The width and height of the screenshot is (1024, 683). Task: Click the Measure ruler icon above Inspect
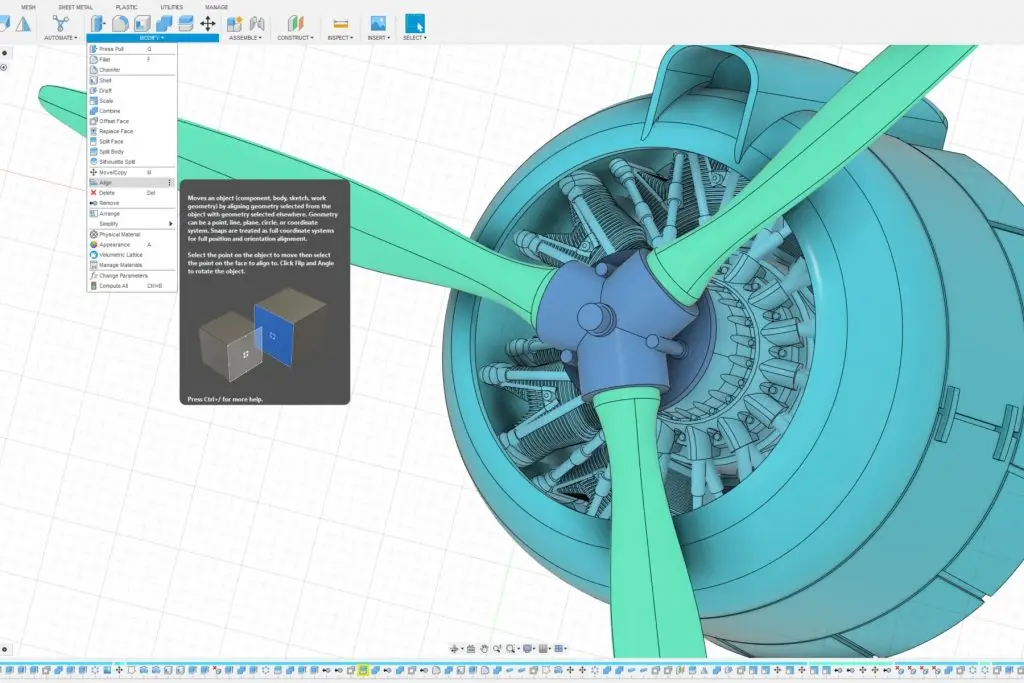(340, 23)
